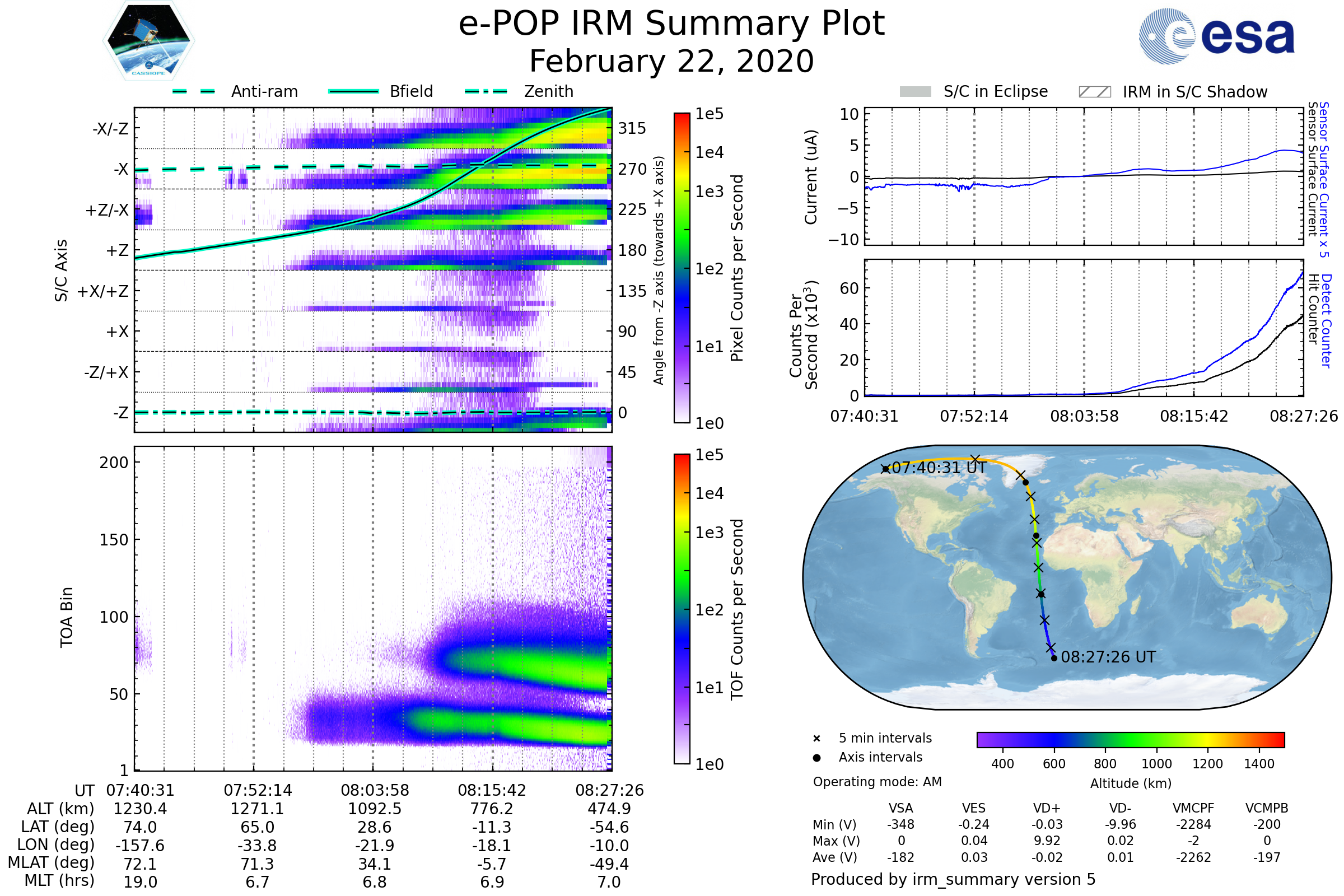Click the TOF Counts per Second colorbar
This screenshot has width=1344, height=896.
682,609
